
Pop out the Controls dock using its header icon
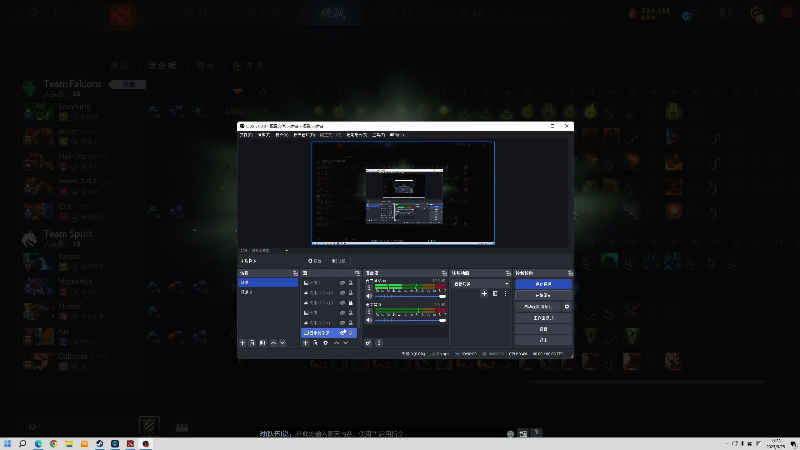click(x=570, y=273)
